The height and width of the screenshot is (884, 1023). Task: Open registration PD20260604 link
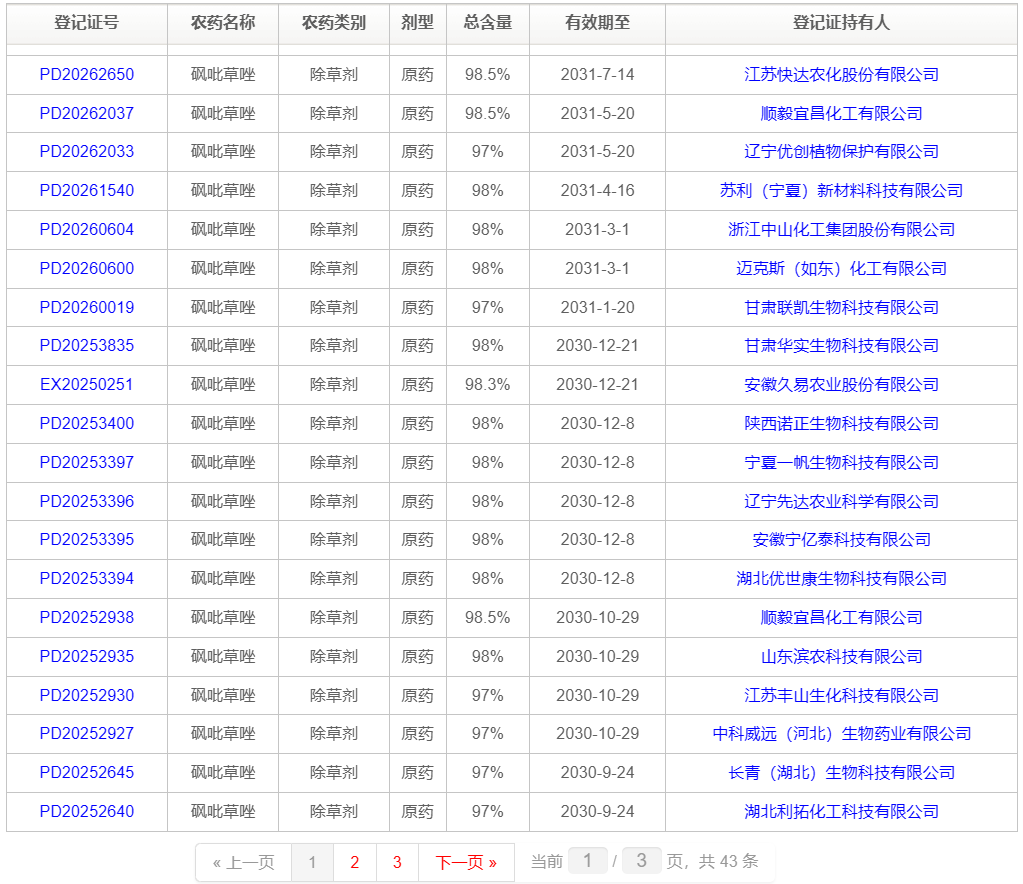tap(87, 230)
